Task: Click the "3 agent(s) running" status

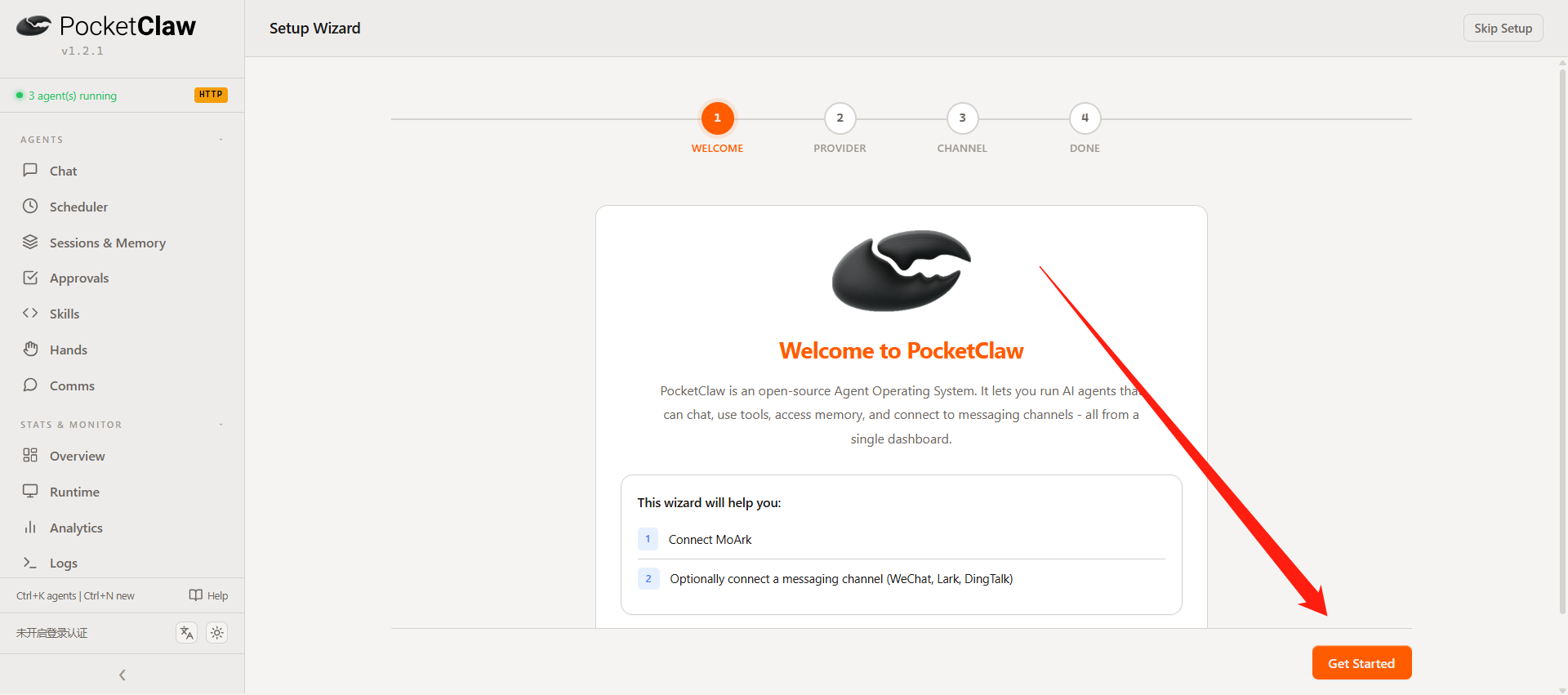Action: (x=73, y=96)
